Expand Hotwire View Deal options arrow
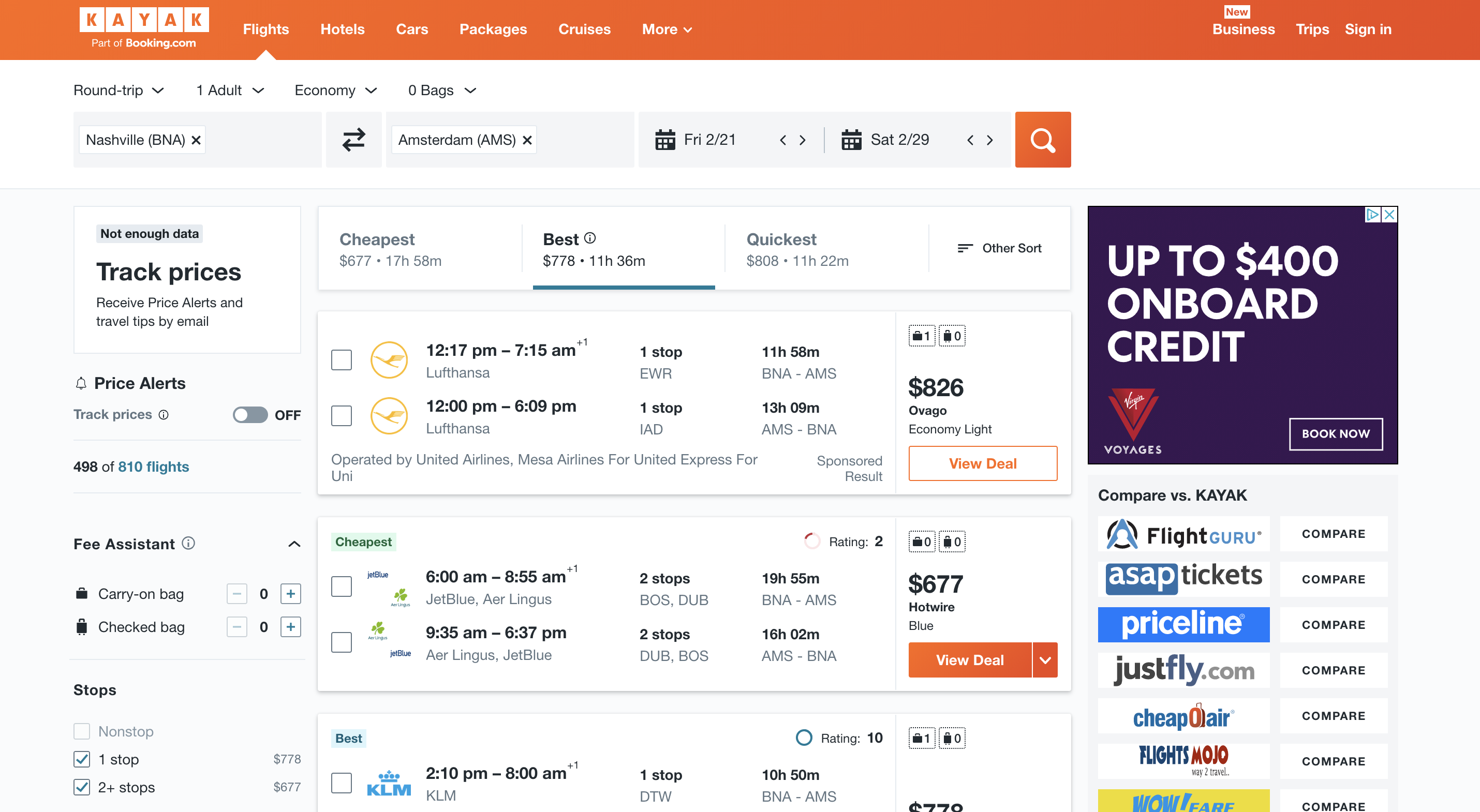The width and height of the screenshot is (1480, 812). click(x=1045, y=660)
